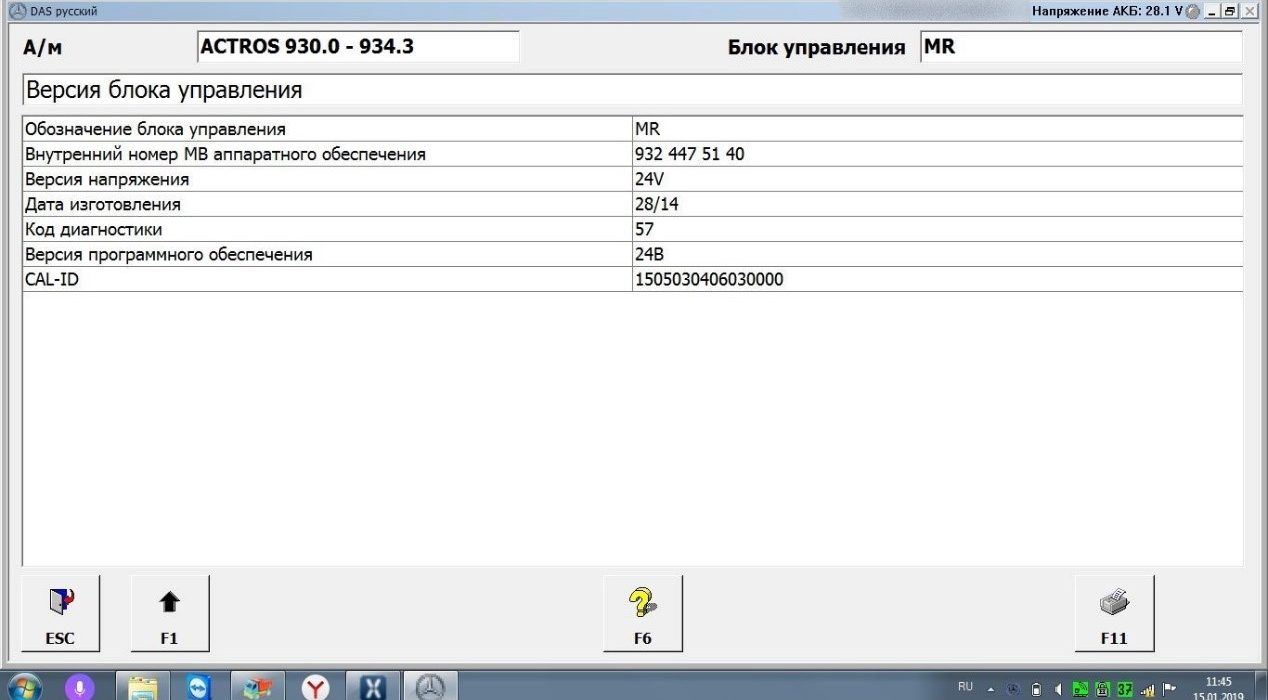
Task: Select row 'Версия напряжения'
Action: pos(632,179)
